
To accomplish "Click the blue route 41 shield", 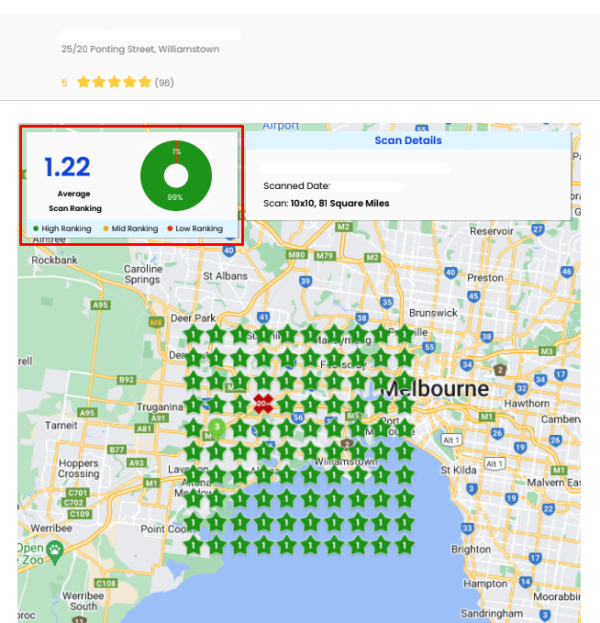I will [263, 317].
